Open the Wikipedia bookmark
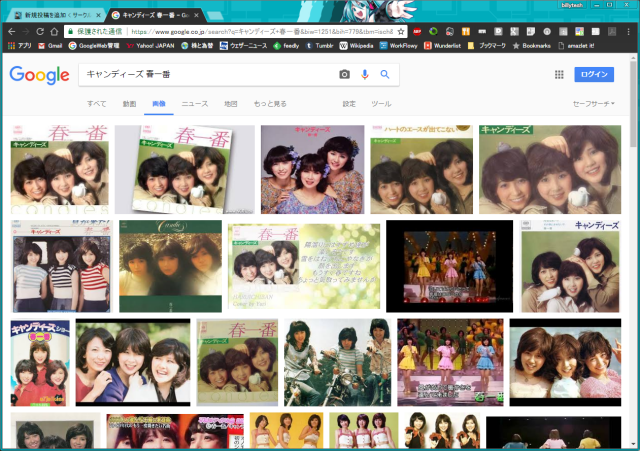Viewport: 640px width, 451px height. click(x=356, y=46)
